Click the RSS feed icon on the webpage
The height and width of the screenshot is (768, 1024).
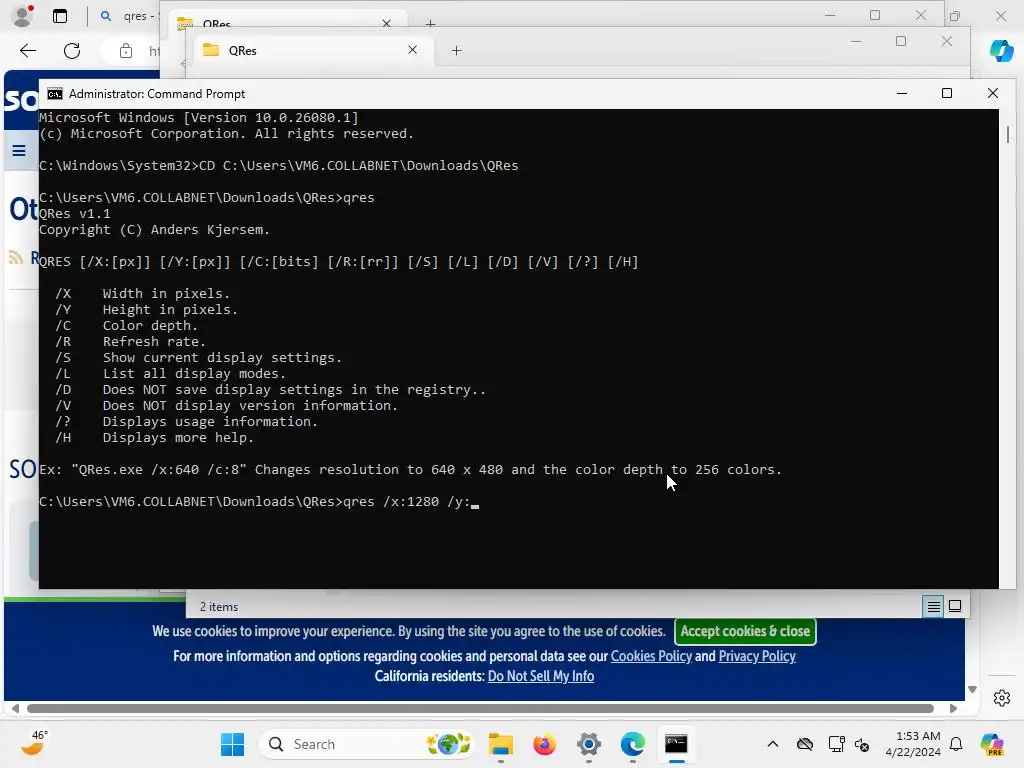16,257
